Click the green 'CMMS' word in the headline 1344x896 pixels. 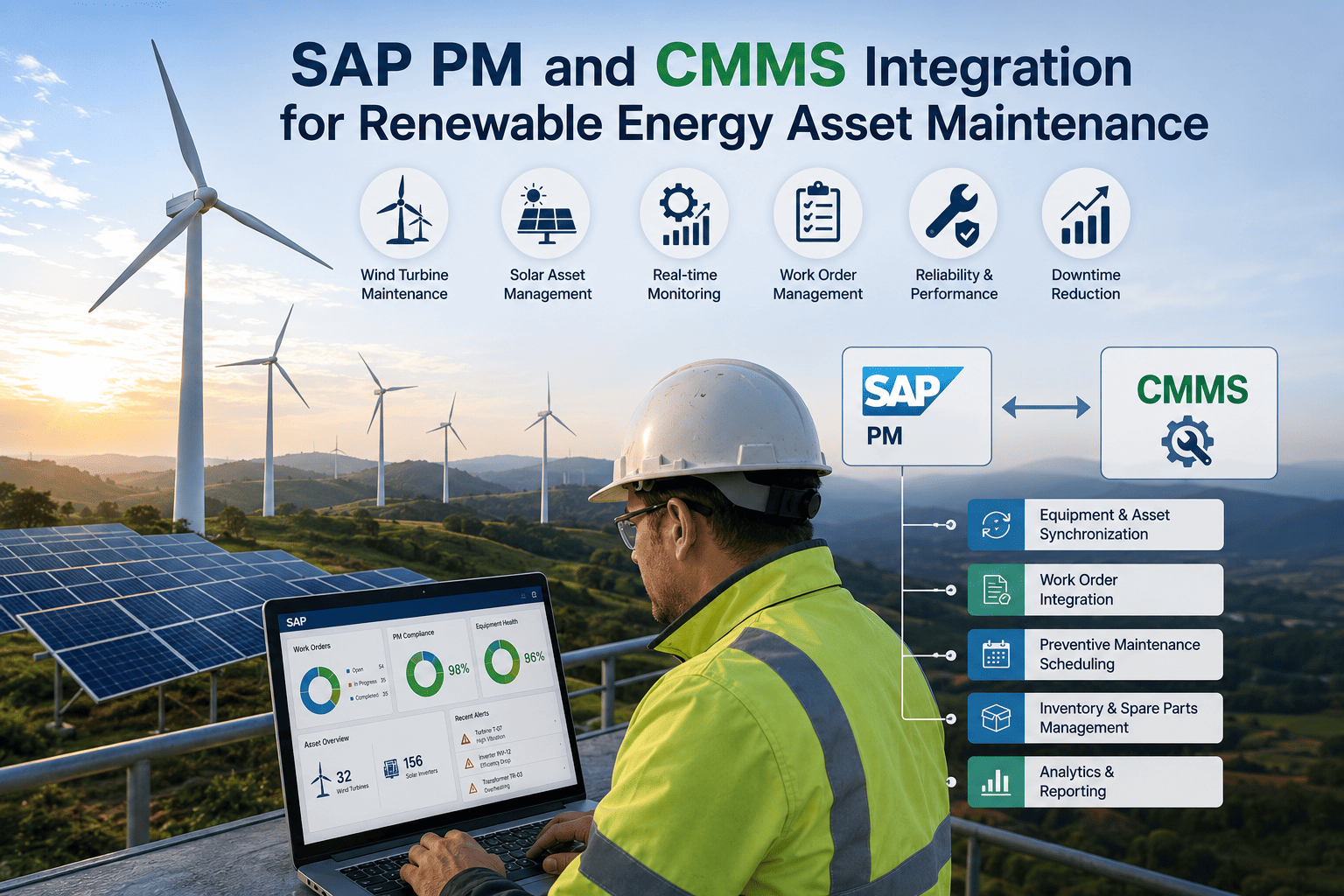pyautogui.click(x=751, y=66)
